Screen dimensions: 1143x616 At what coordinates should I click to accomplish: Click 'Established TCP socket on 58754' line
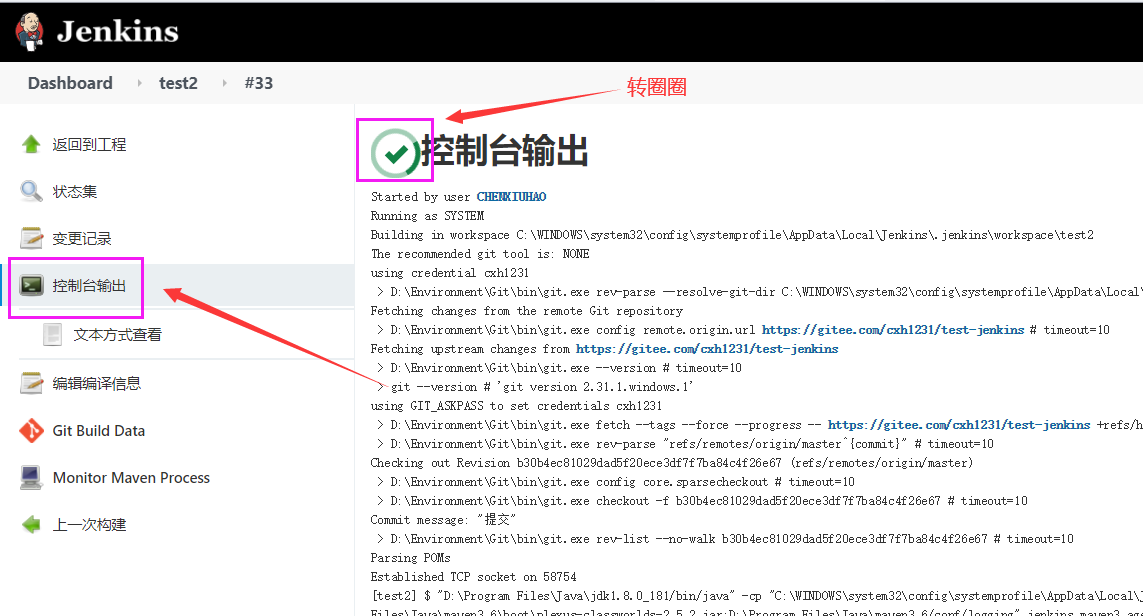point(473,577)
